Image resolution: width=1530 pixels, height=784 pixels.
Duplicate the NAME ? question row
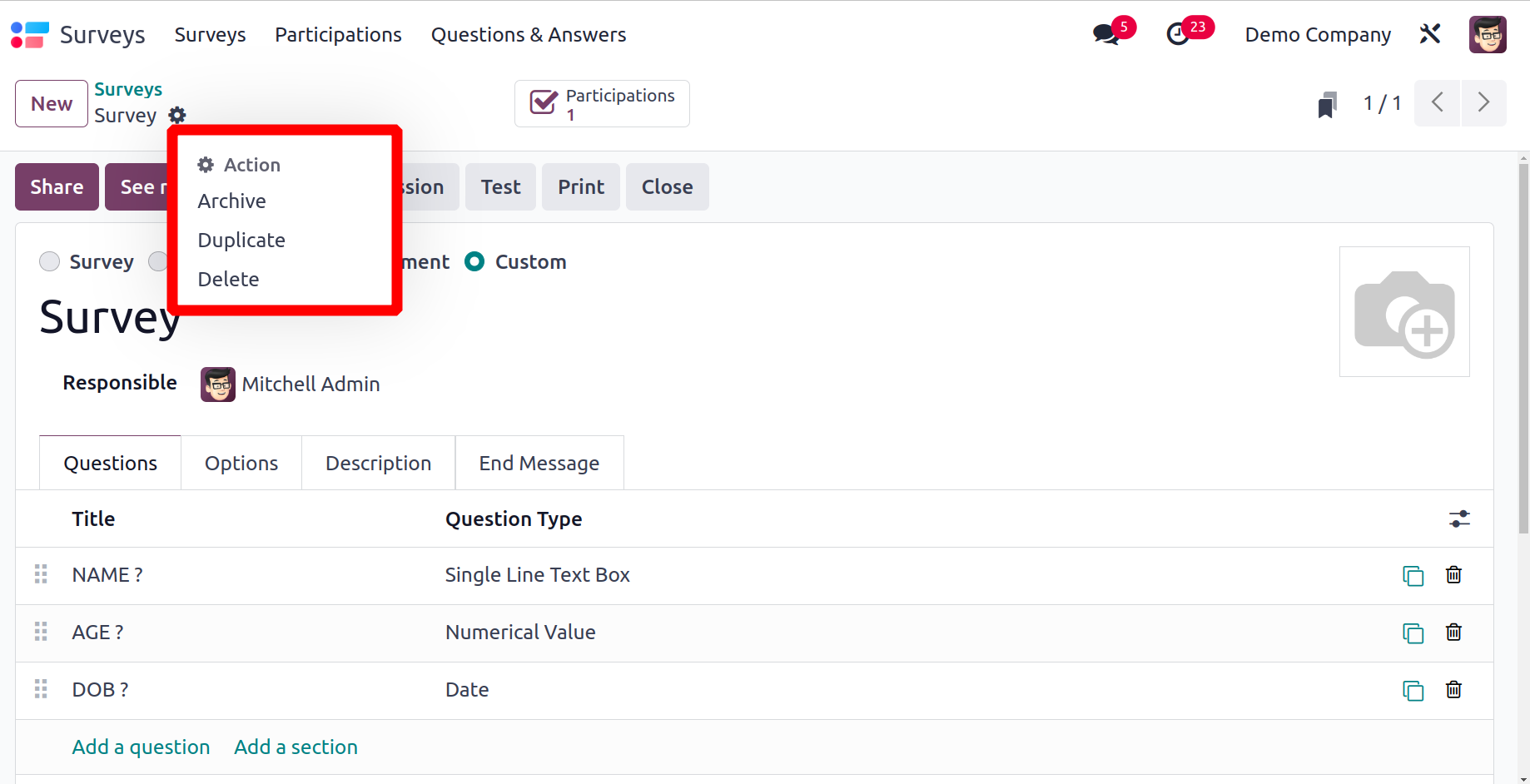pos(1413,575)
